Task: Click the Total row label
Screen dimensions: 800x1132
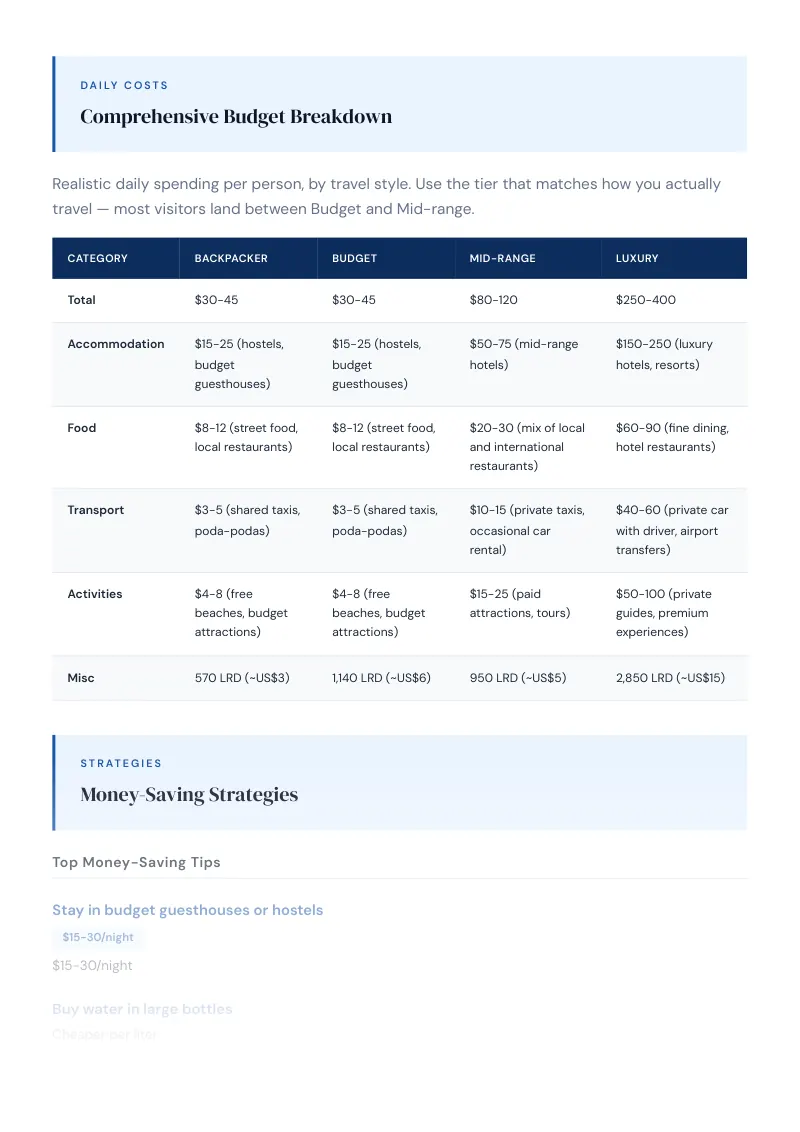Action: point(82,300)
